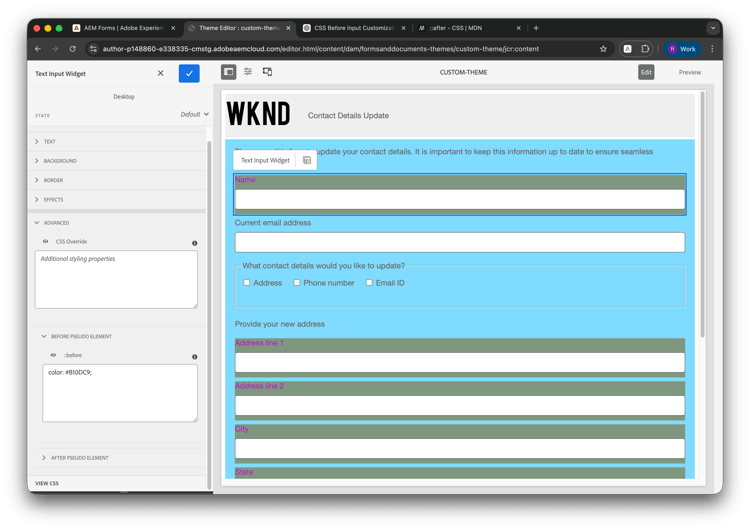Click the side panel scrollbar
The image size is (750, 530).
(209, 316)
